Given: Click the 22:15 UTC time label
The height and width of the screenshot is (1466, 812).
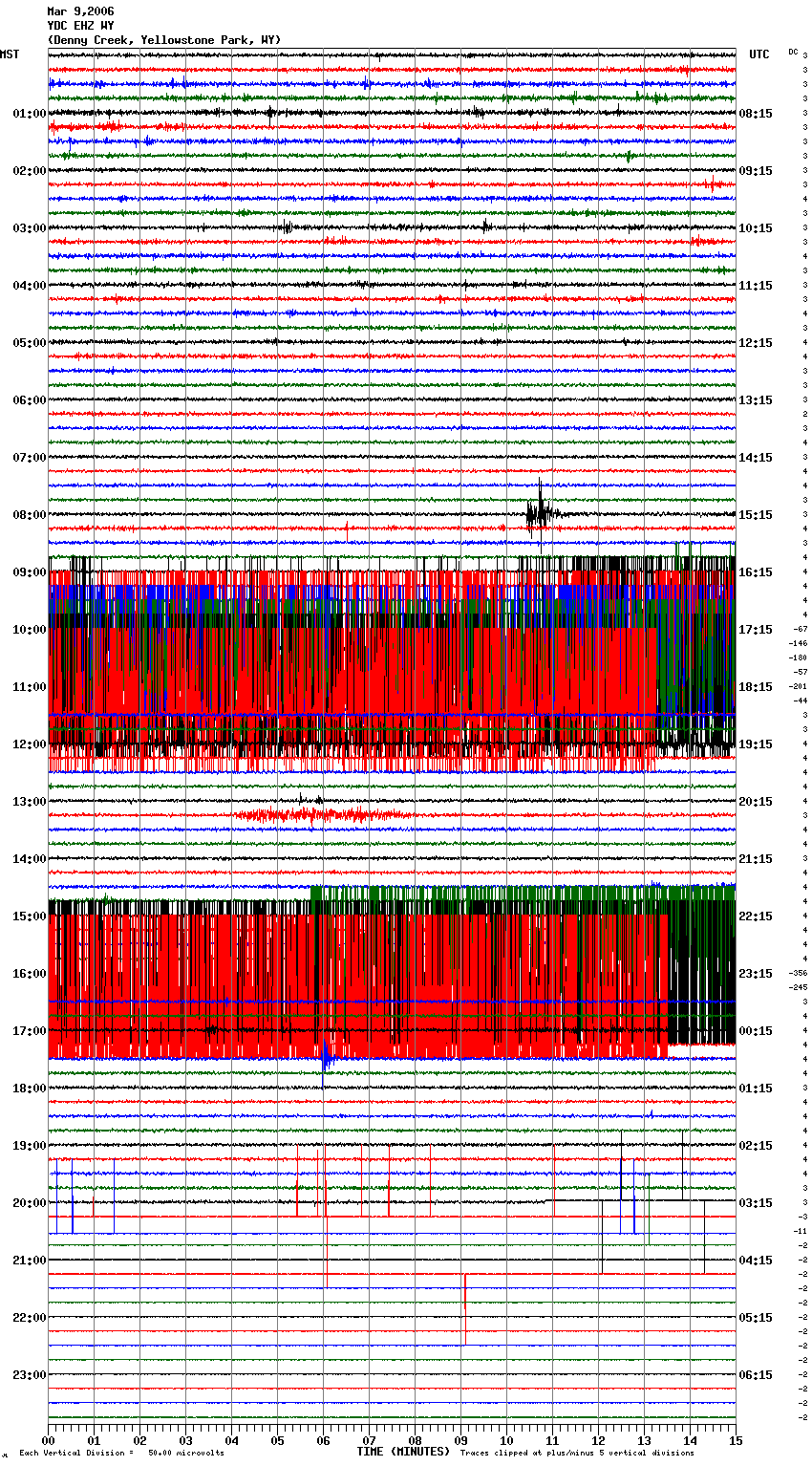Looking at the screenshot, I should point(756,916).
